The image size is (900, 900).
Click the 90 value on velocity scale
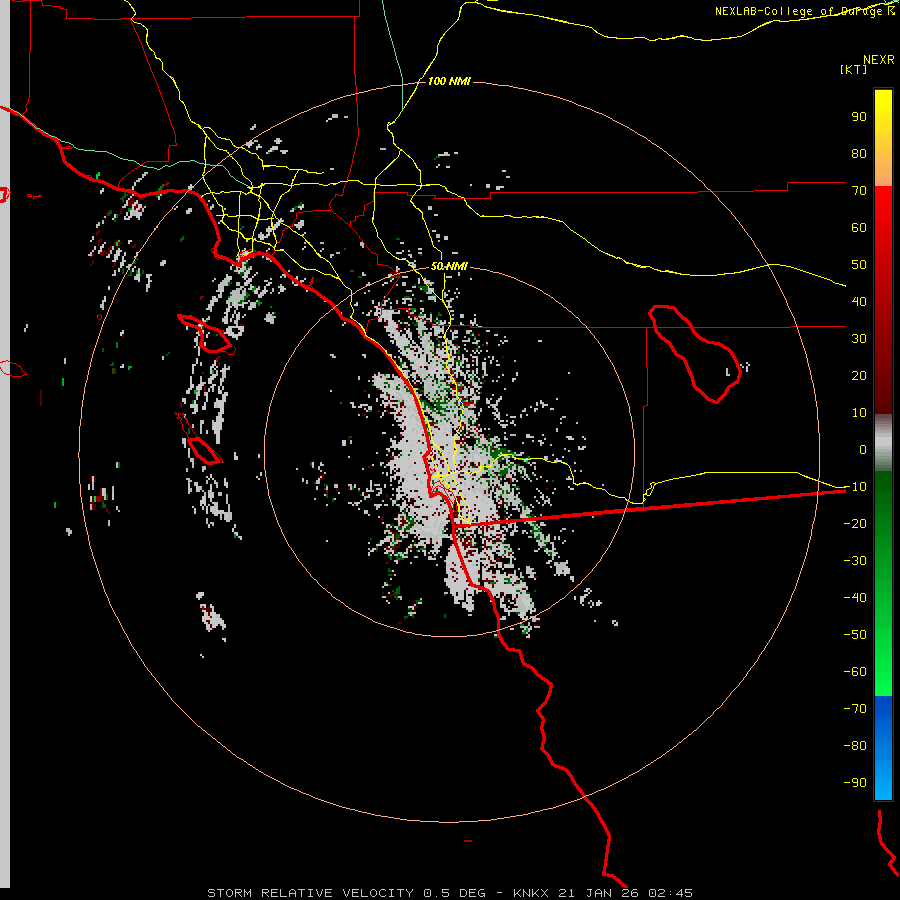click(859, 117)
